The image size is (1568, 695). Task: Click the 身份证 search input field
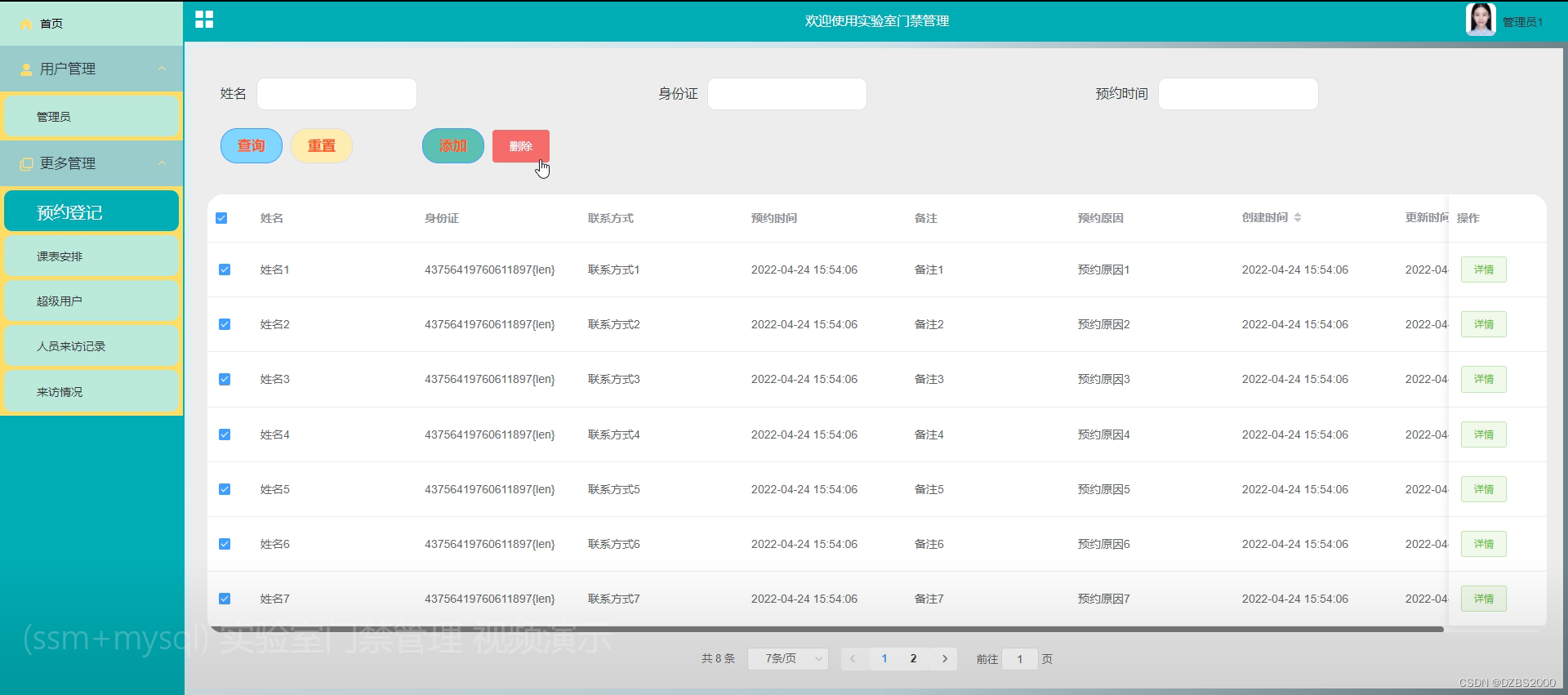coord(787,94)
